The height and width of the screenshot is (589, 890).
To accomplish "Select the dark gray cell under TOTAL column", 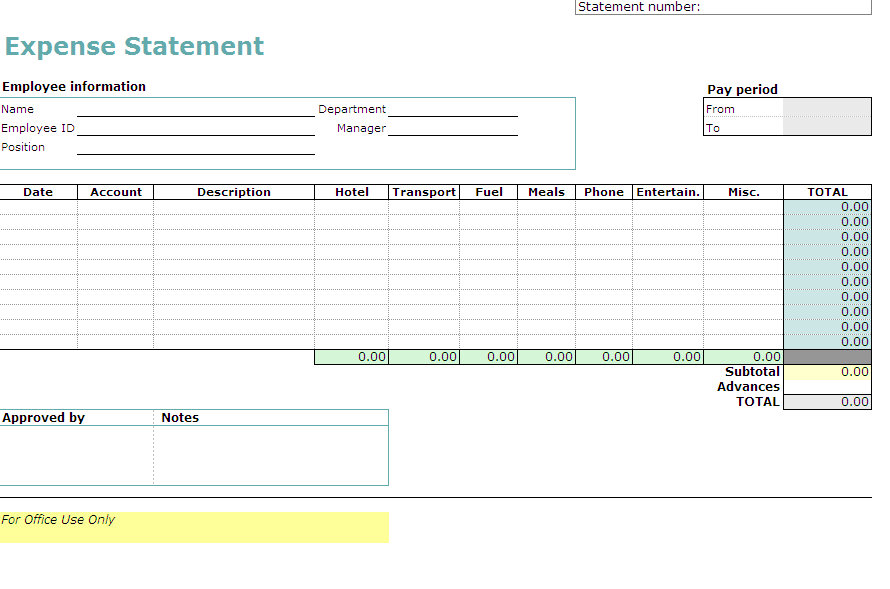I will pos(828,357).
